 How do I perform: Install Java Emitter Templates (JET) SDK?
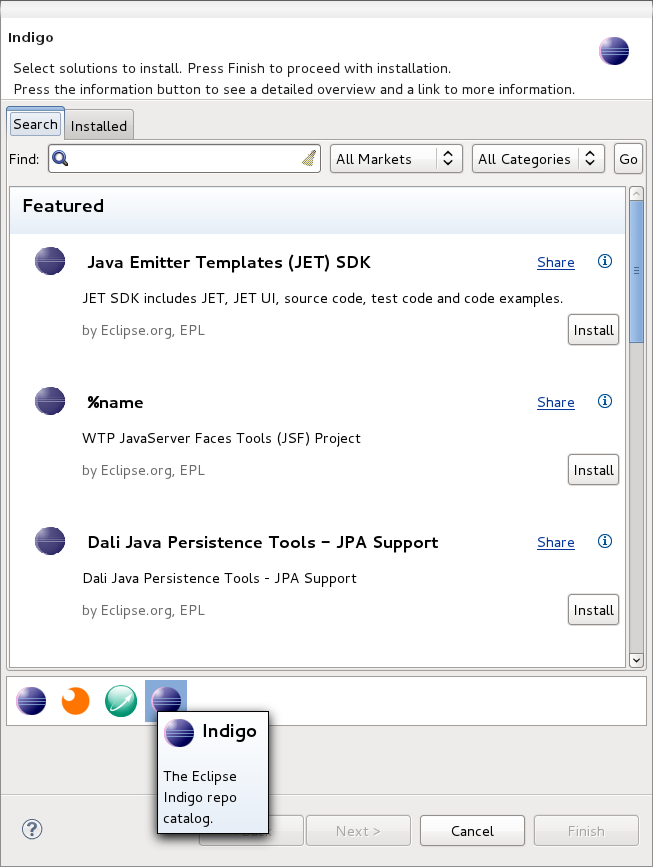(593, 330)
